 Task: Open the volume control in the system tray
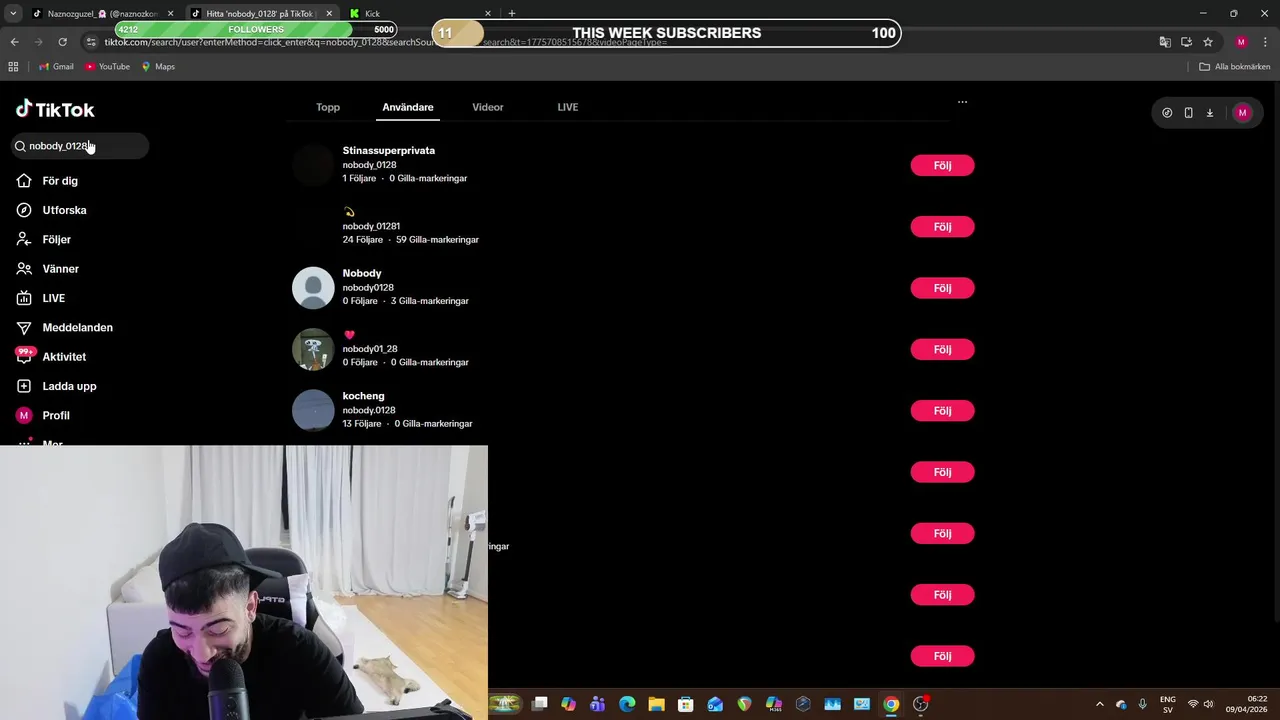1208,704
